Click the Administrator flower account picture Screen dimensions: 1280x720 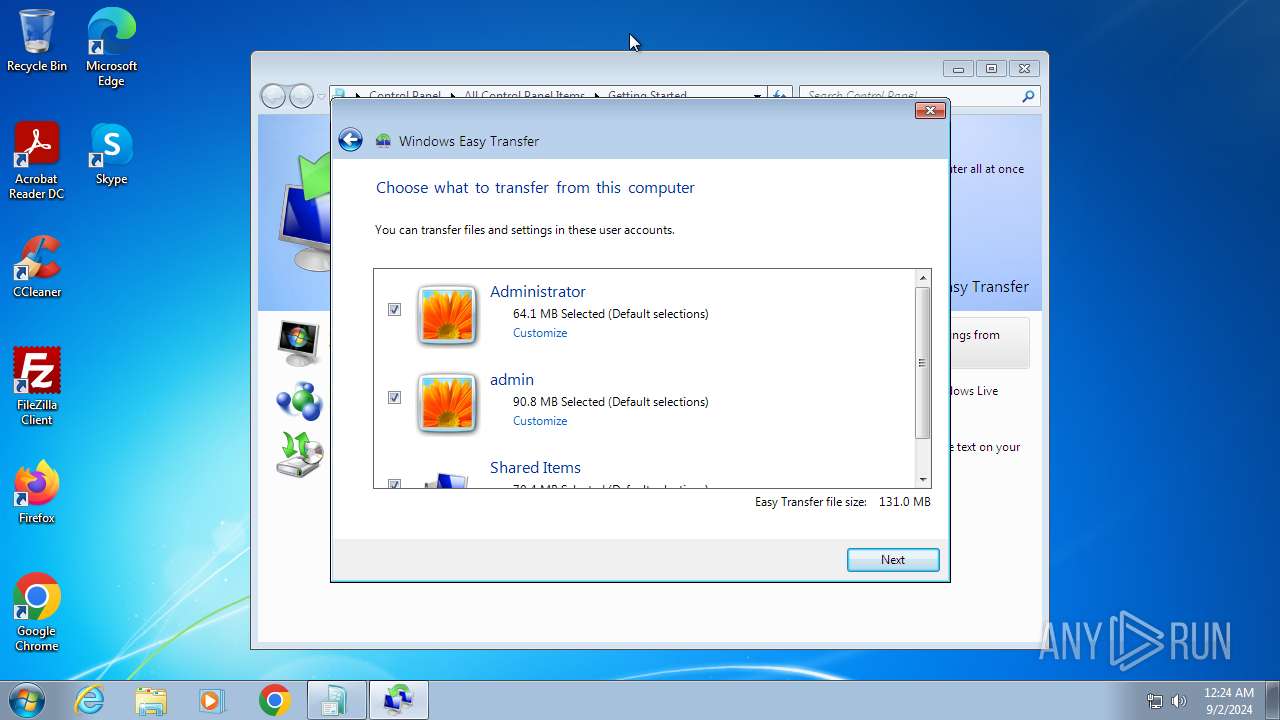(x=447, y=315)
